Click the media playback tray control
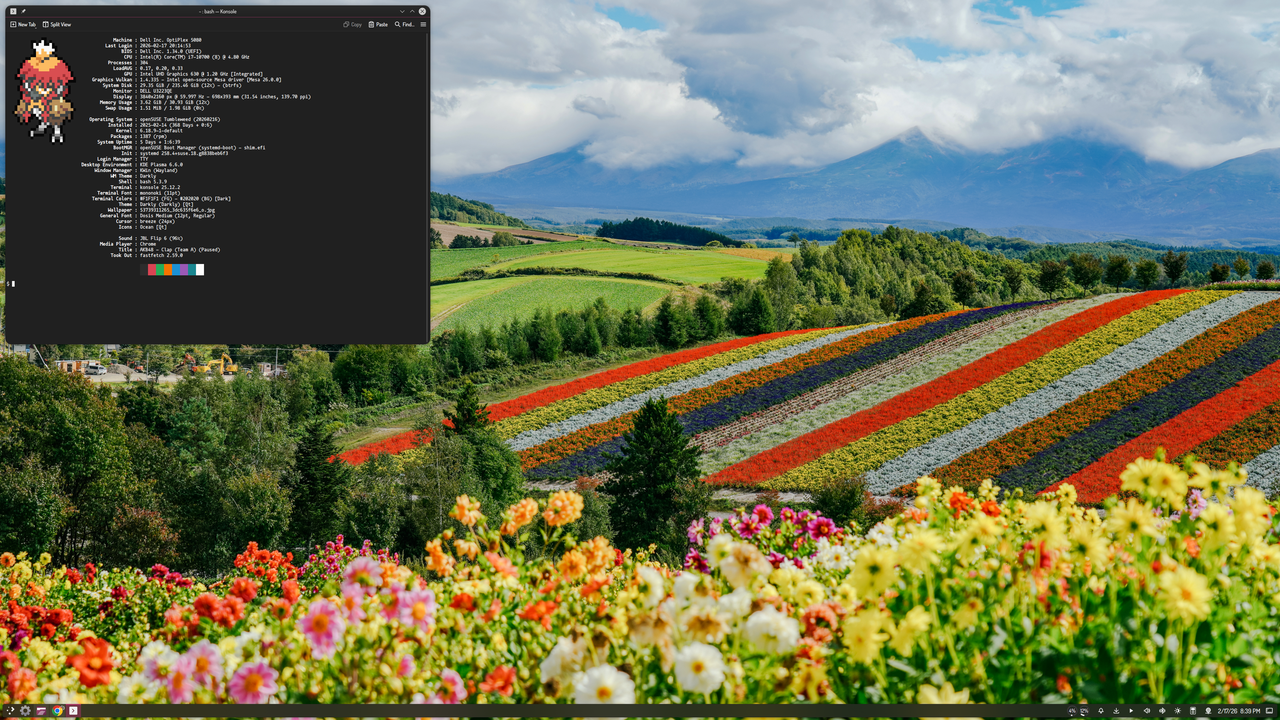Image resolution: width=1280 pixels, height=720 pixels. tap(1131, 711)
